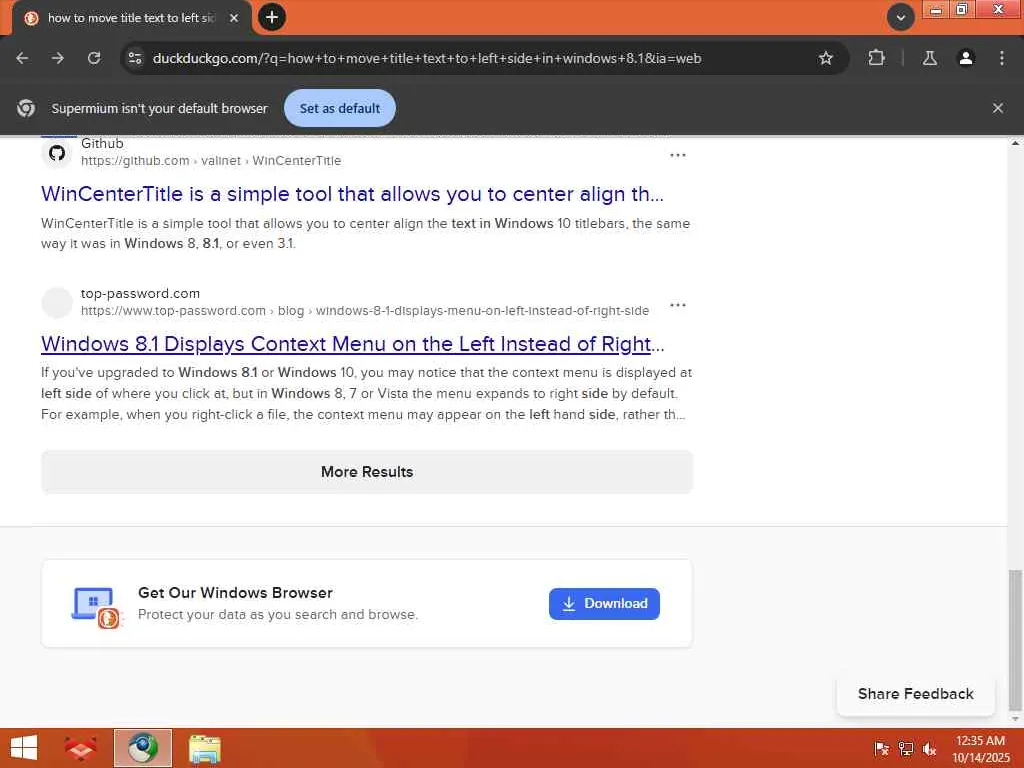1024x768 pixels.
Task: Open the github.com valinet WinCenterTitle URL
Action: [x=211, y=161]
